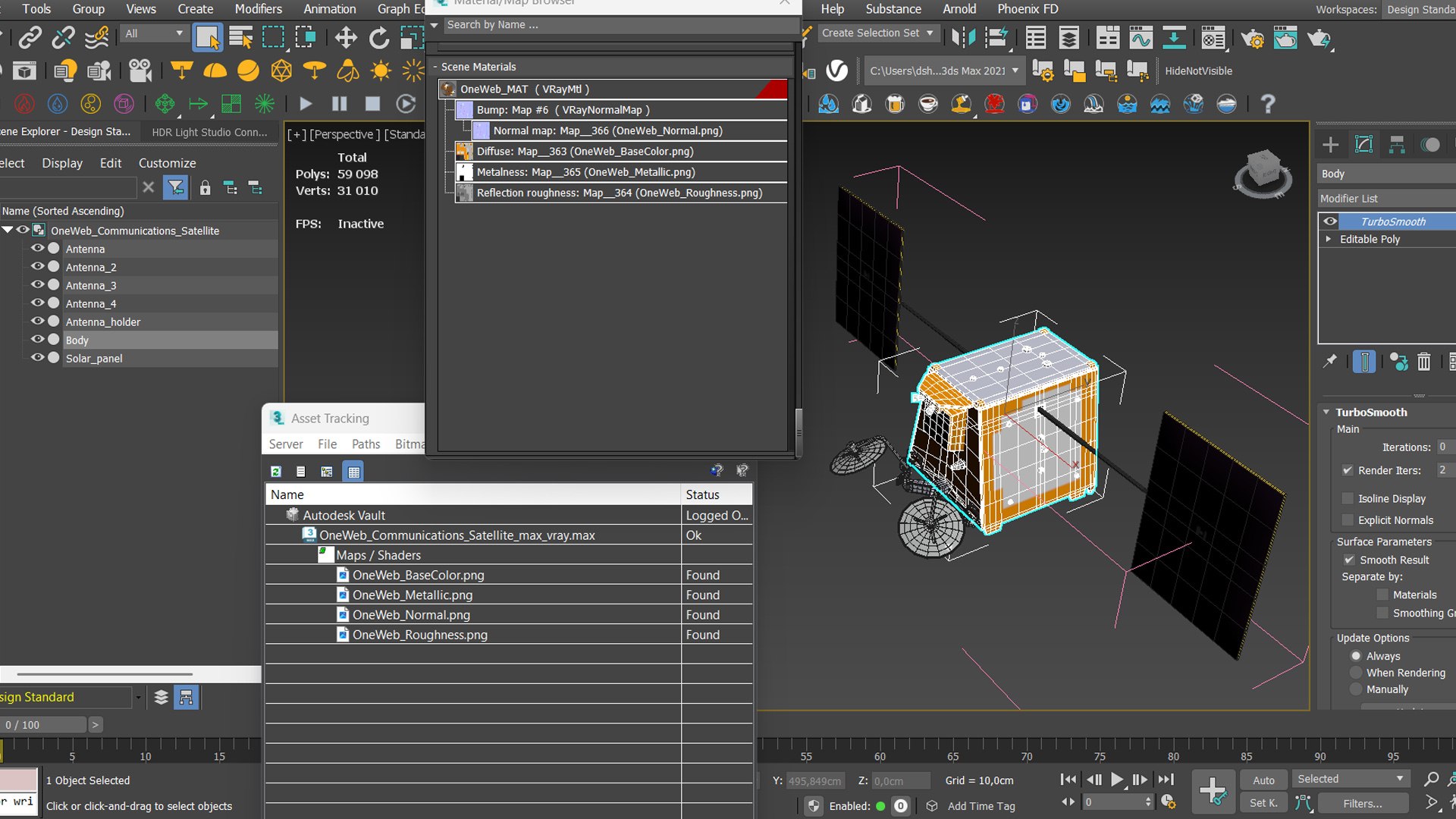
Task: Collapse OneWeb_Communications_Satellite tree node
Action: [x=8, y=230]
